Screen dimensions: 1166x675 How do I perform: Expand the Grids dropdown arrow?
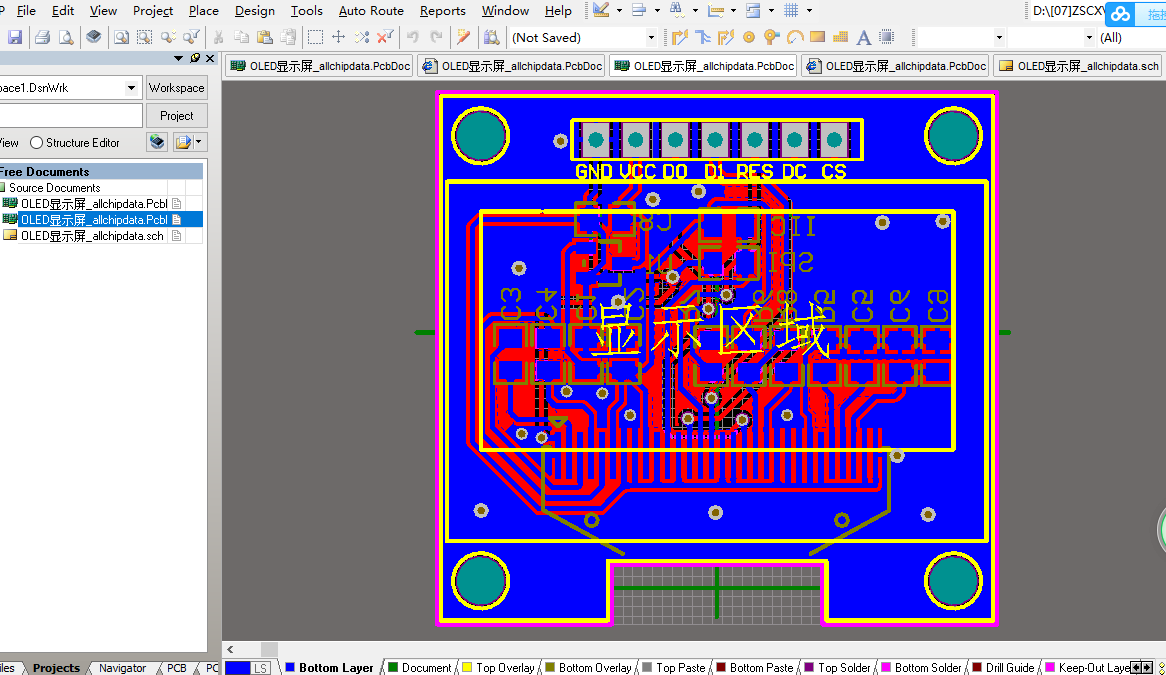click(x=809, y=10)
